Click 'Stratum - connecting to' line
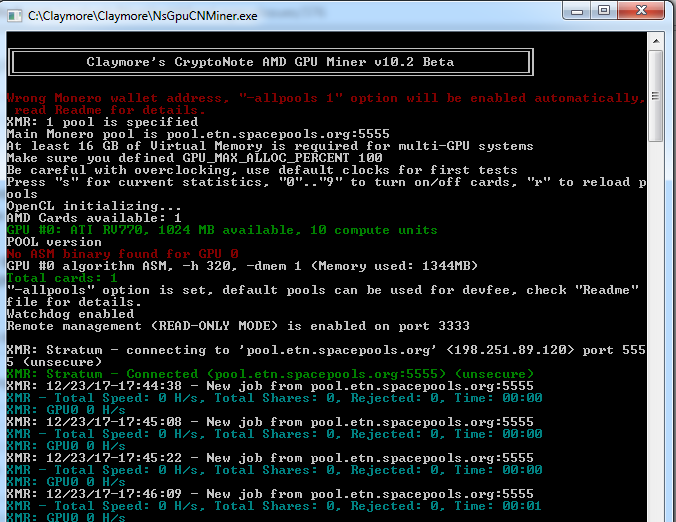This screenshot has width=676, height=522. tap(326, 356)
